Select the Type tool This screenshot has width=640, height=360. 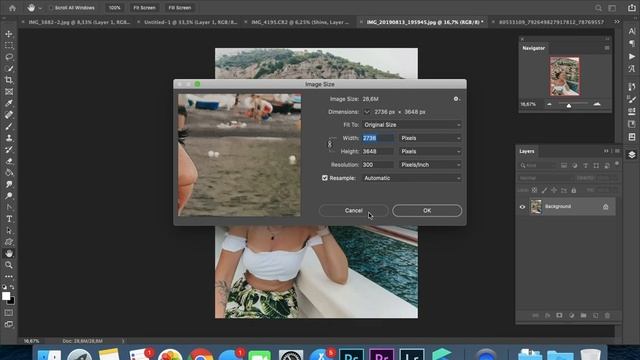(9, 219)
